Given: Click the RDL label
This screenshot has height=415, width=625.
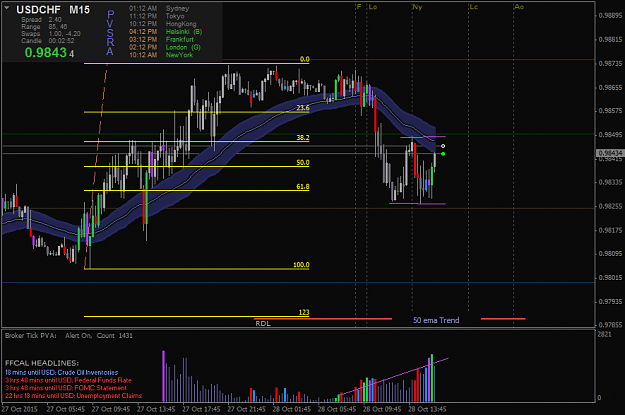Looking at the screenshot, I should pos(263,324).
